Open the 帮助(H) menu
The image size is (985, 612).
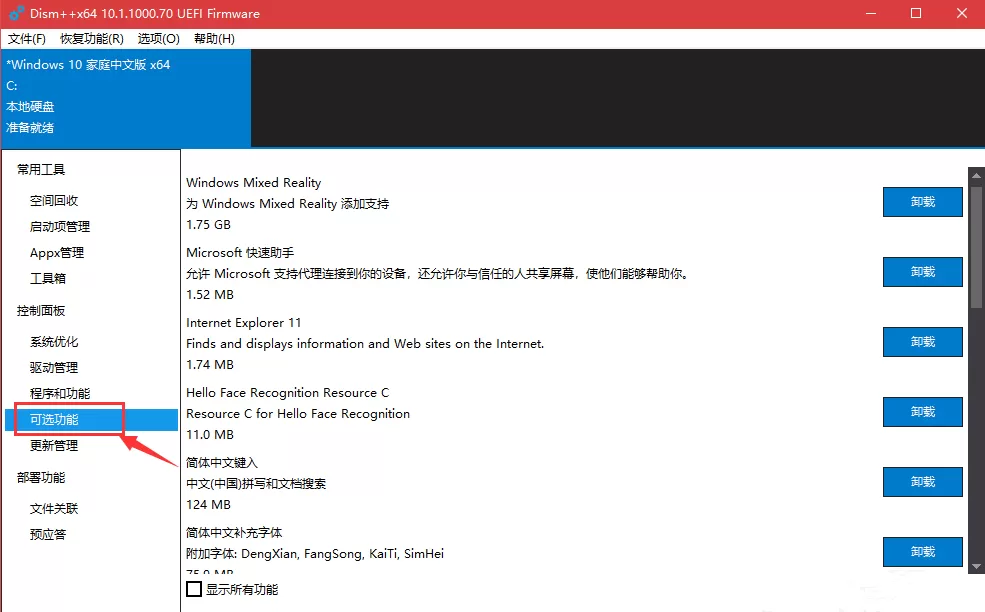214,39
